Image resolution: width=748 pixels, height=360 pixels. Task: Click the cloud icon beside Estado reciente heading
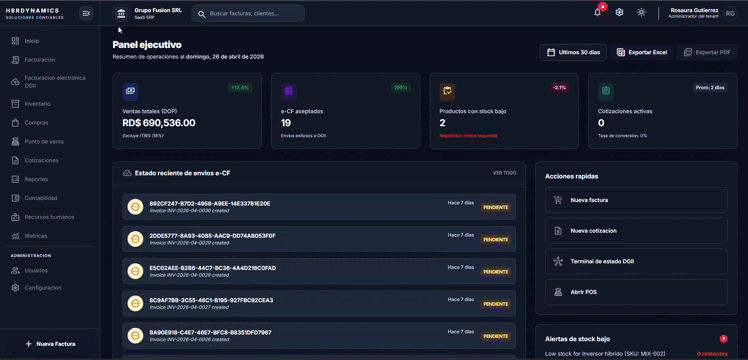(x=127, y=173)
